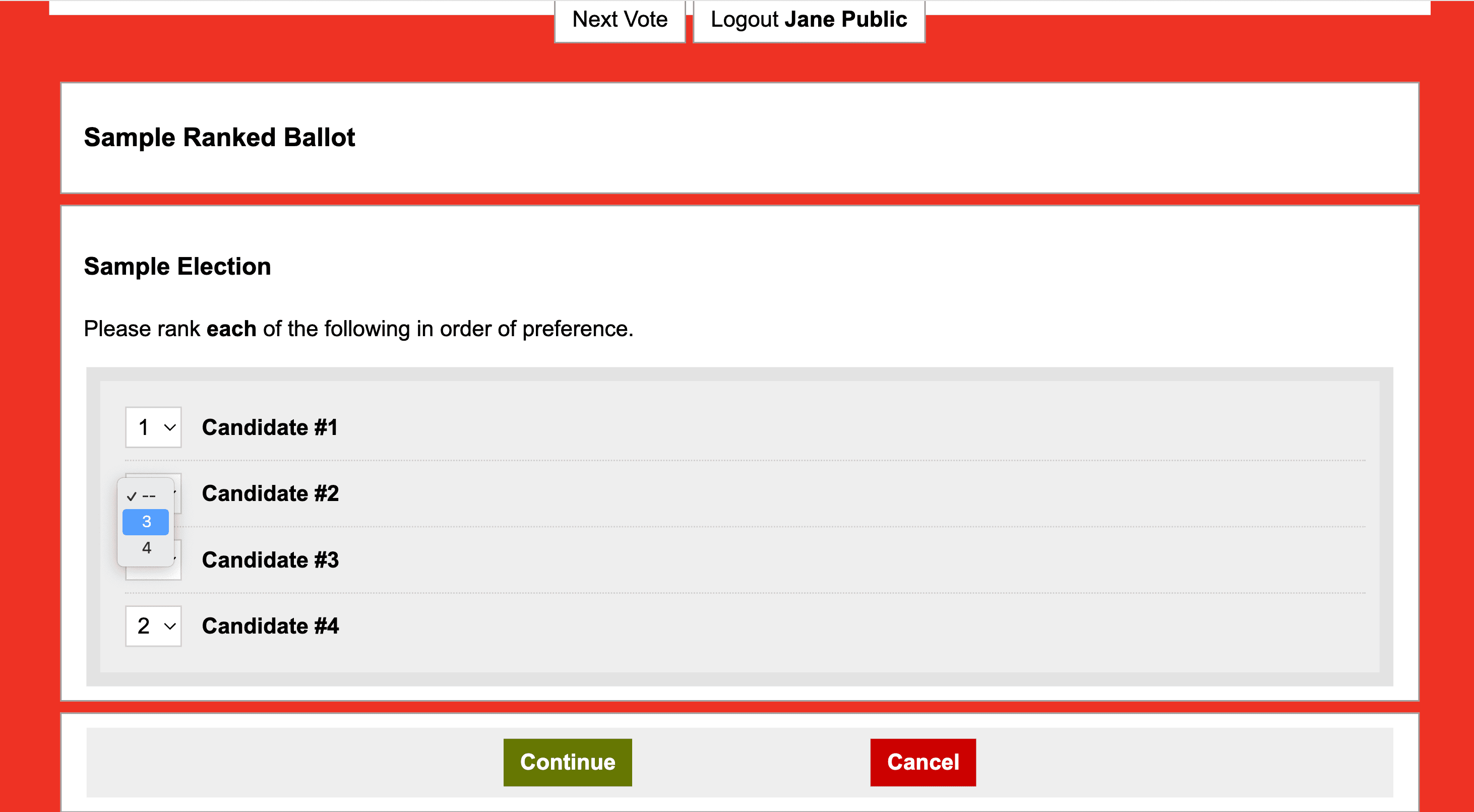The image size is (1474, 812).
Task: Click the chevron arrow beside Candidate #1's rank
Action: pyautogui.click(x=169, y=427)
